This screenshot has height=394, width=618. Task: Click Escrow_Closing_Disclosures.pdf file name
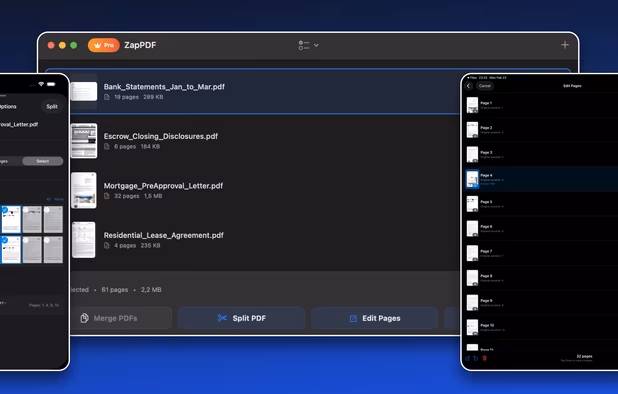(x=160, y=136)
